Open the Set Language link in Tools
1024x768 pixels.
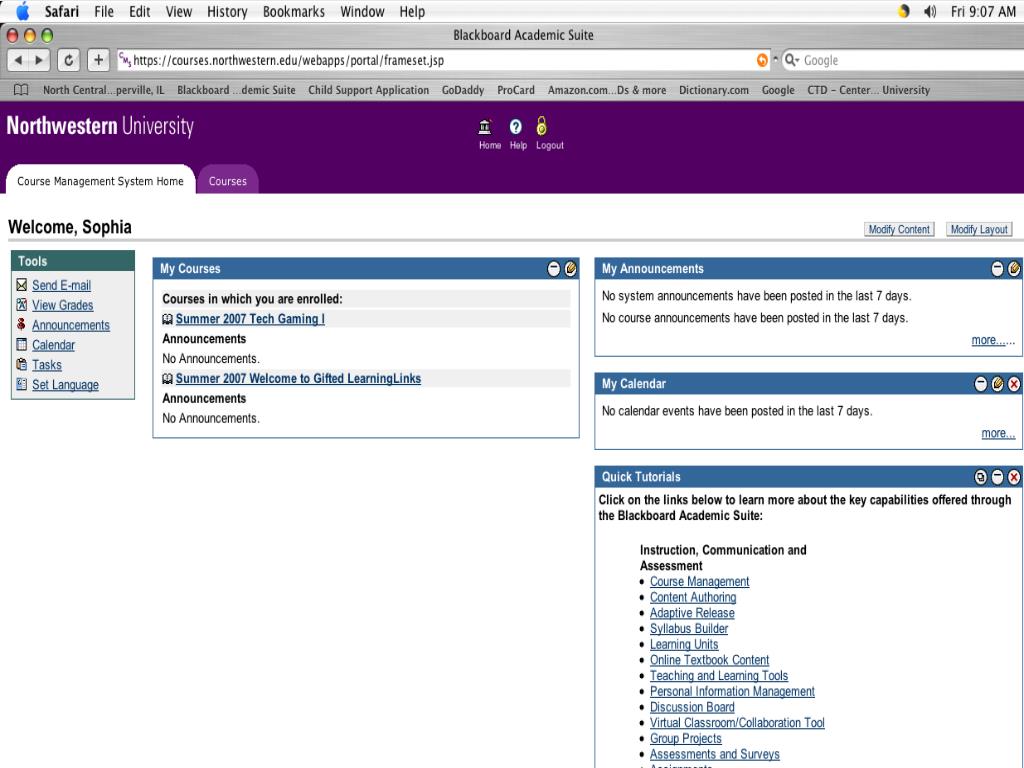tap(65, 385)
